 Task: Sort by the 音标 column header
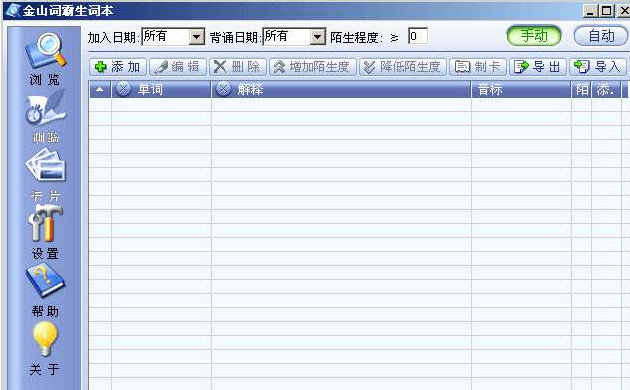[x=521, y=89]
